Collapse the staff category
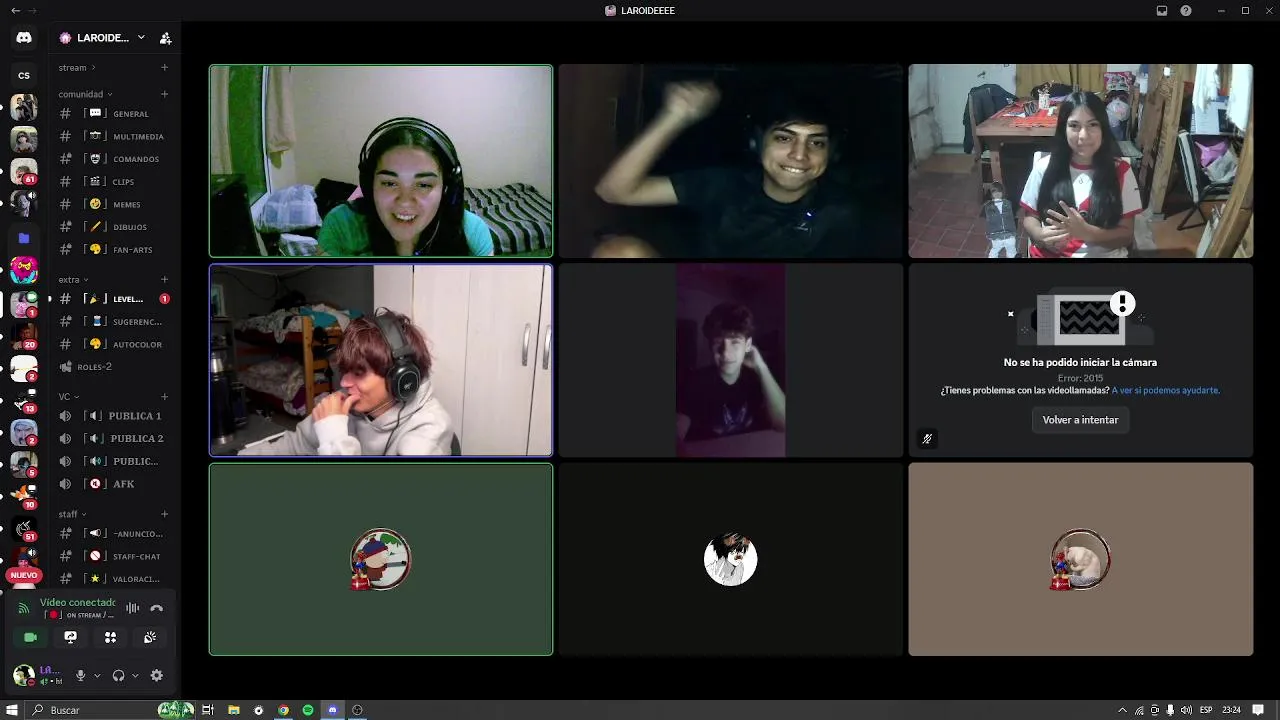The image size is (1280, 720). point(73,514)
